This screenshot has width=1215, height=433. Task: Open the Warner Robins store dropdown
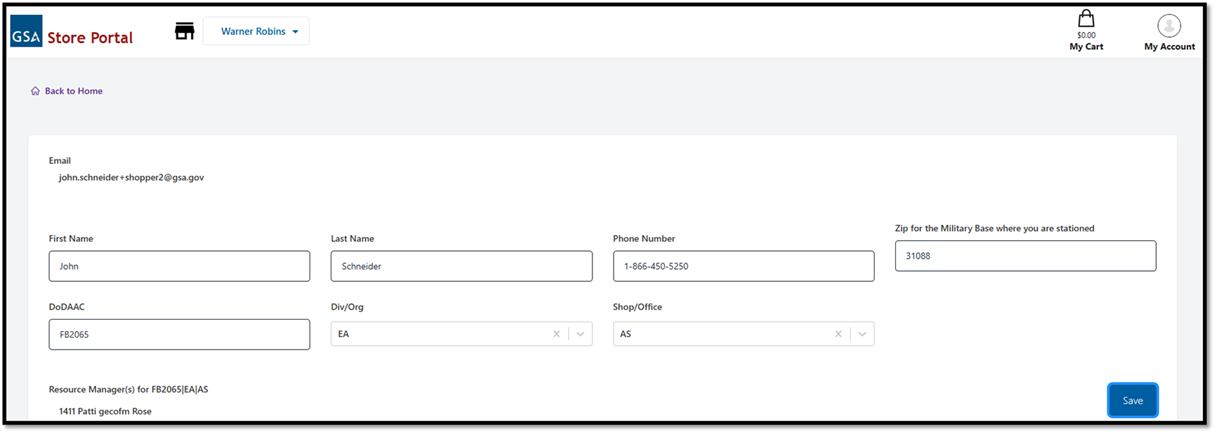(x=257, y=31)
